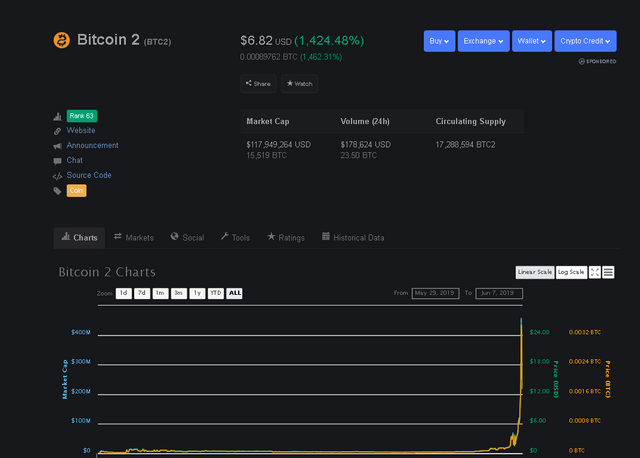View the Source Code link
Screen dimensions: 640x458
[x=89, y=175]
